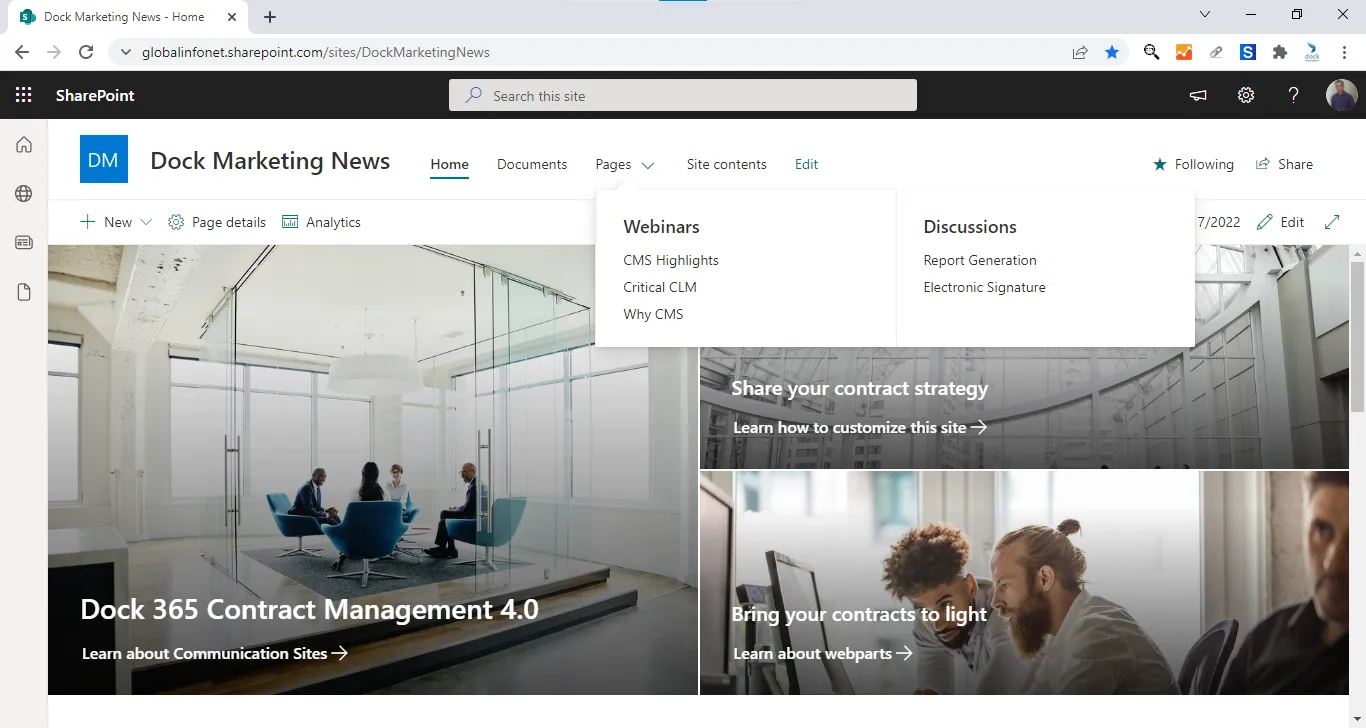1366x728 pixels.
Task: Open the tab search chevron
Action: click(x=1205, y=15)
